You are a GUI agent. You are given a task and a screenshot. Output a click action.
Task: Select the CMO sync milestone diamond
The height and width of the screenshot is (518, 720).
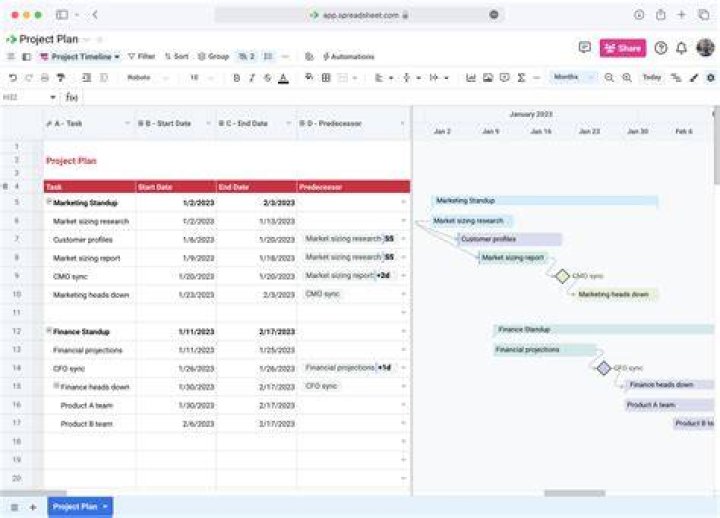click(562, 276)
